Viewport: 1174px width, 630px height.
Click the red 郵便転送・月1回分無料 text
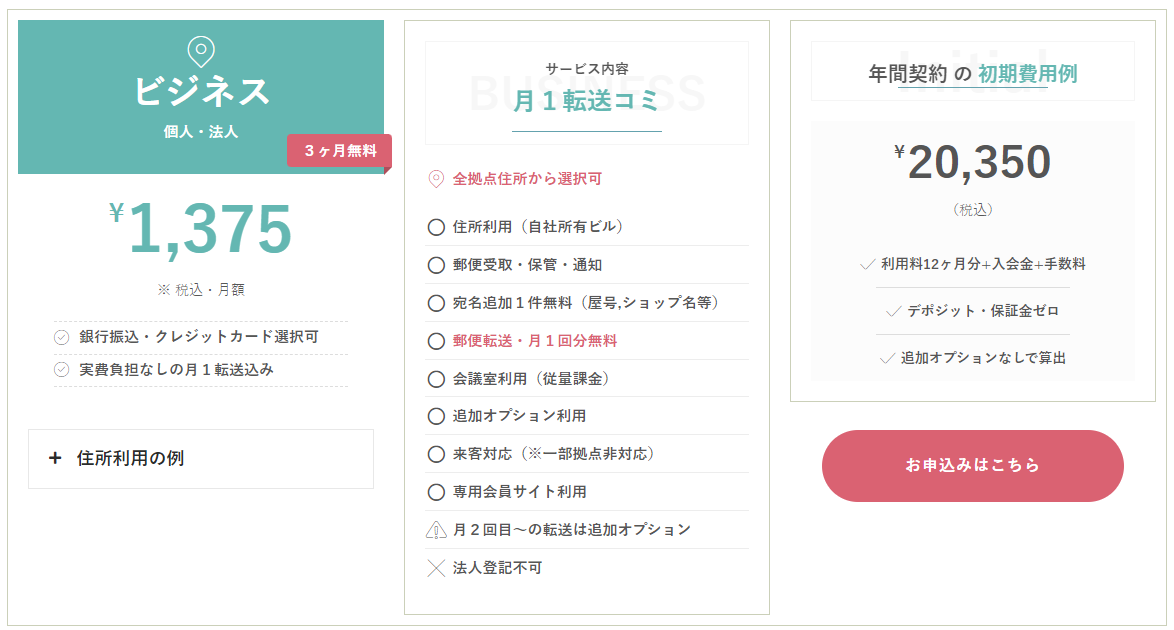[x=535, y=341]
